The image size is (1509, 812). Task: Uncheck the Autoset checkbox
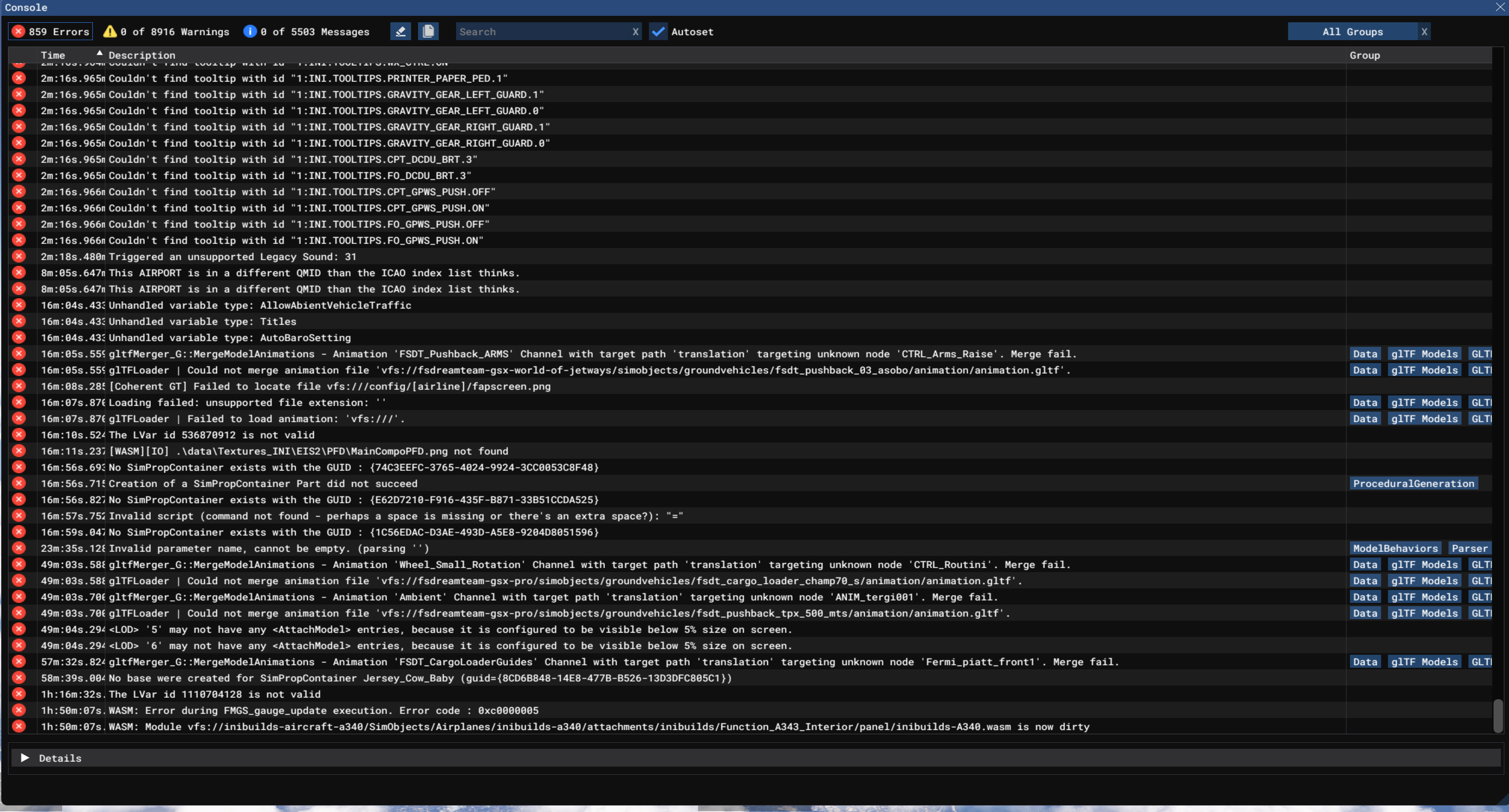658,32
